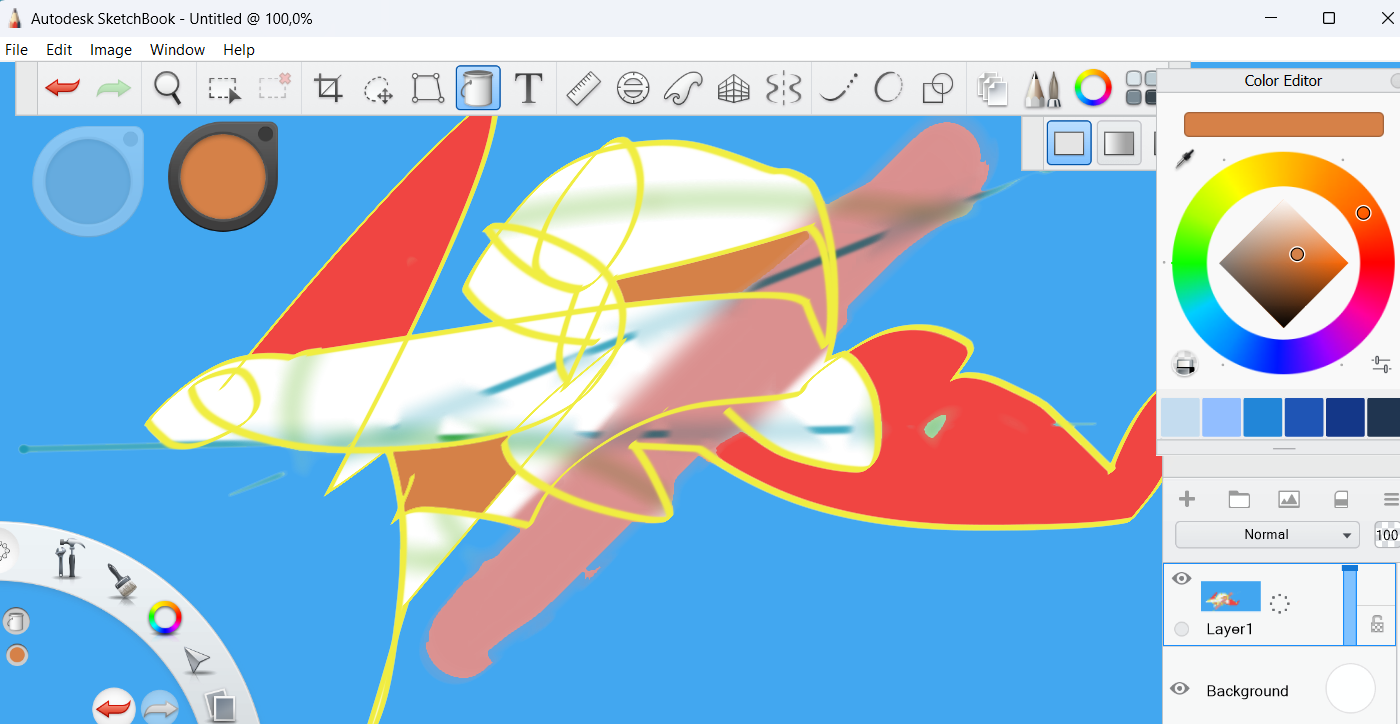This screenshot has width=1400, height=724.
Task: Open the Image menu
Action: tap(110, 49)
